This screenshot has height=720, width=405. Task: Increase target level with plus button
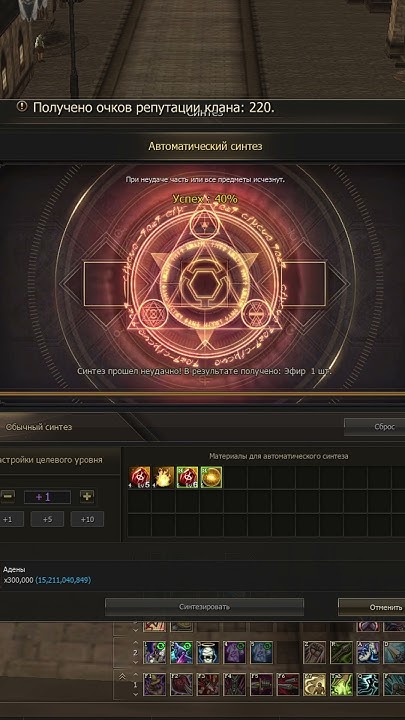click(87, 496)
